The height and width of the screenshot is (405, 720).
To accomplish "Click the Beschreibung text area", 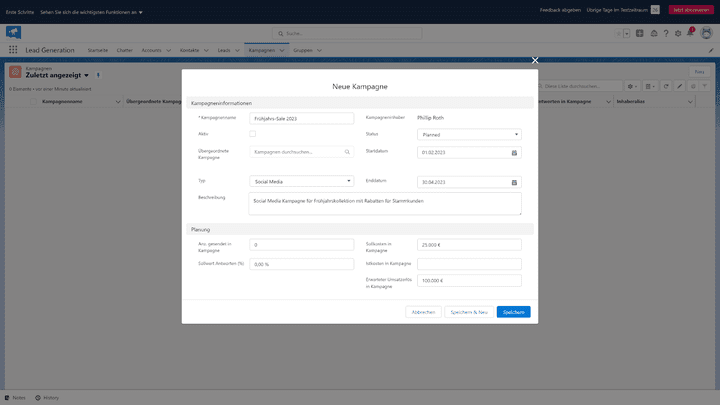I will pos(386,203).
